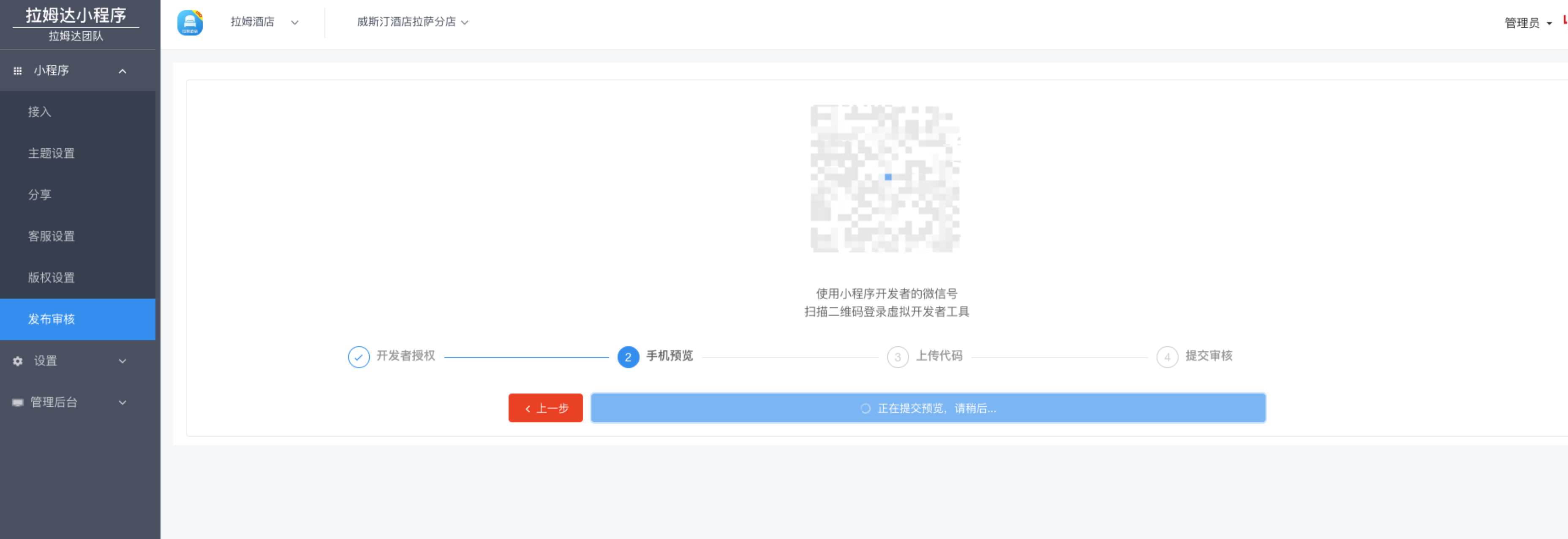Click the step 2 circle for 手机预览
Screen dimensions: 1568x539
pos(628,357)
